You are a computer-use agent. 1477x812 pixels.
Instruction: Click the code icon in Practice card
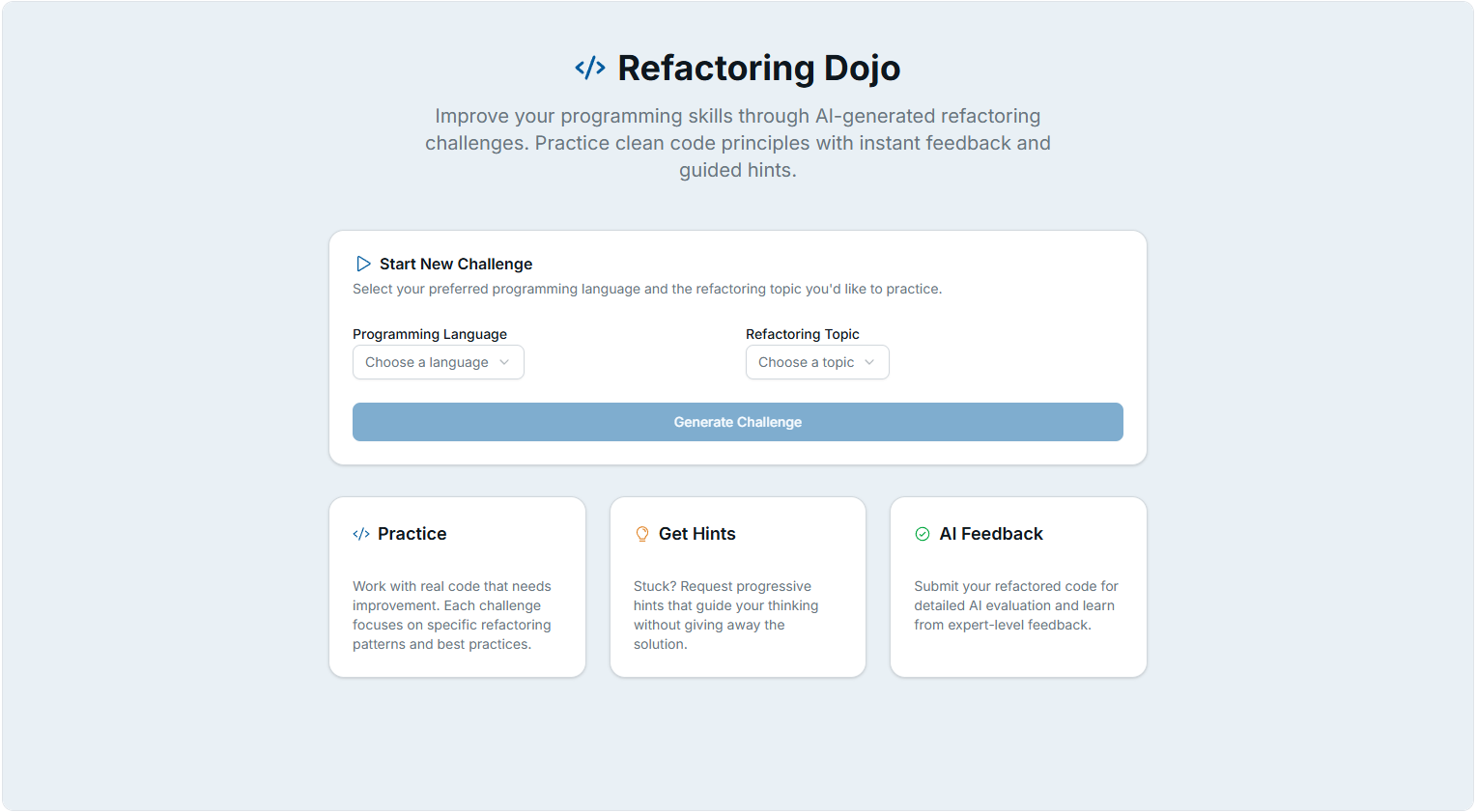[361, 534]
